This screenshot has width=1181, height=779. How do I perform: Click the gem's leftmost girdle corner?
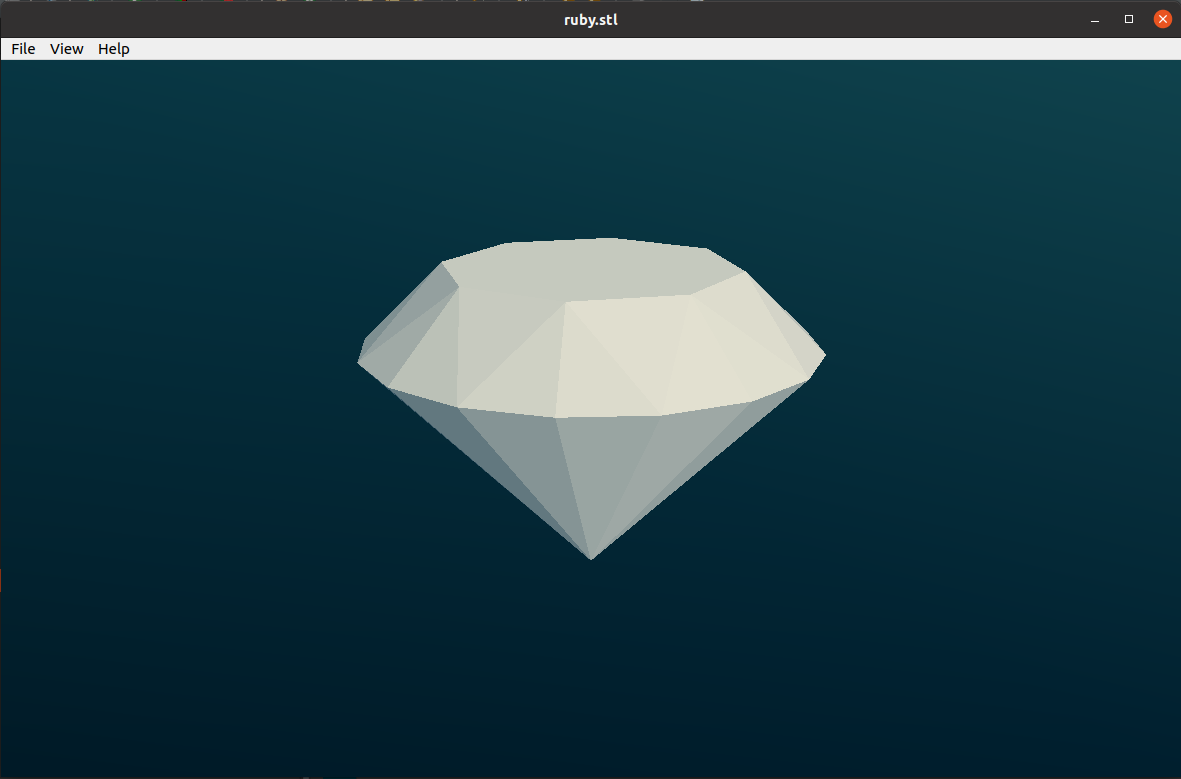pyautogui.click(x=359, y=362)
